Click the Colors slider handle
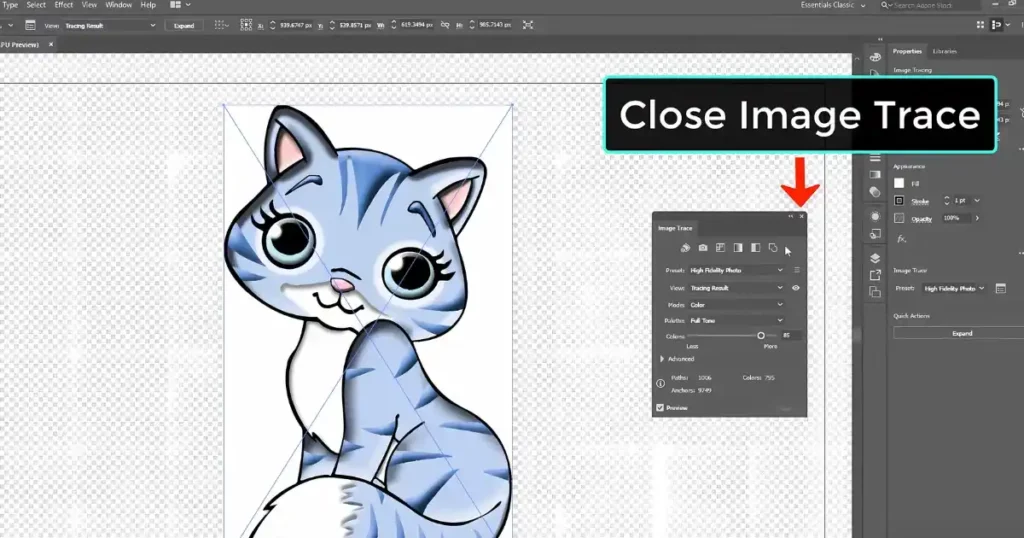The height and width of the screenshot is (538, 1024). (761, 336)
